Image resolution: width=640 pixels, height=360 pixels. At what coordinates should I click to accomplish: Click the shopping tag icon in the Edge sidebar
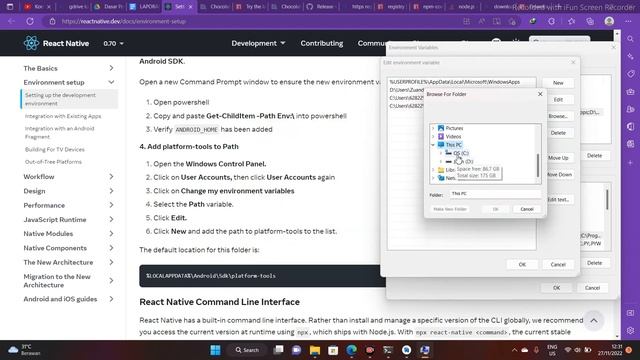[x=631, y=74]
